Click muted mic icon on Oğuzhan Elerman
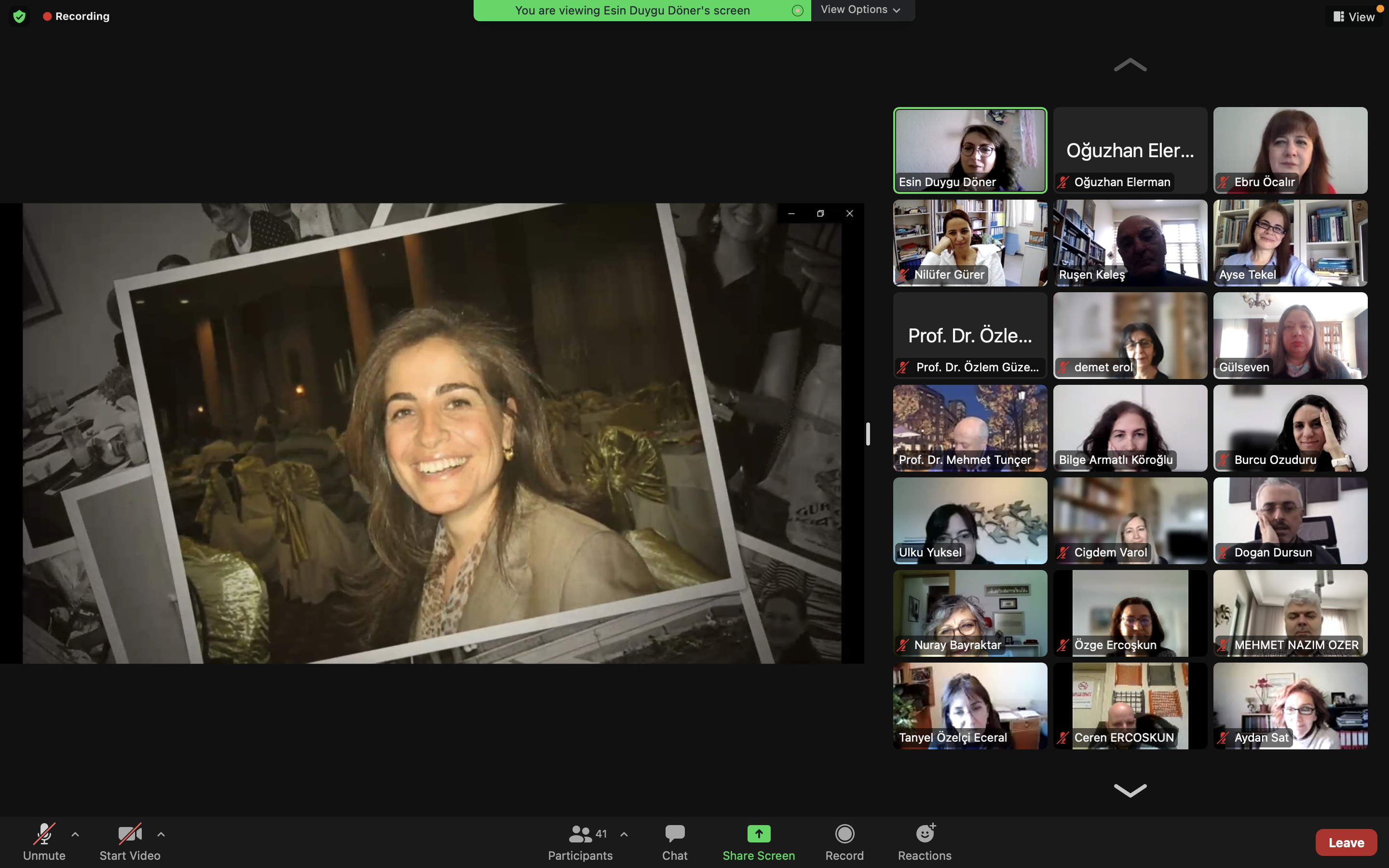This screenshot has height=868, width=1389. (1063, 183)
